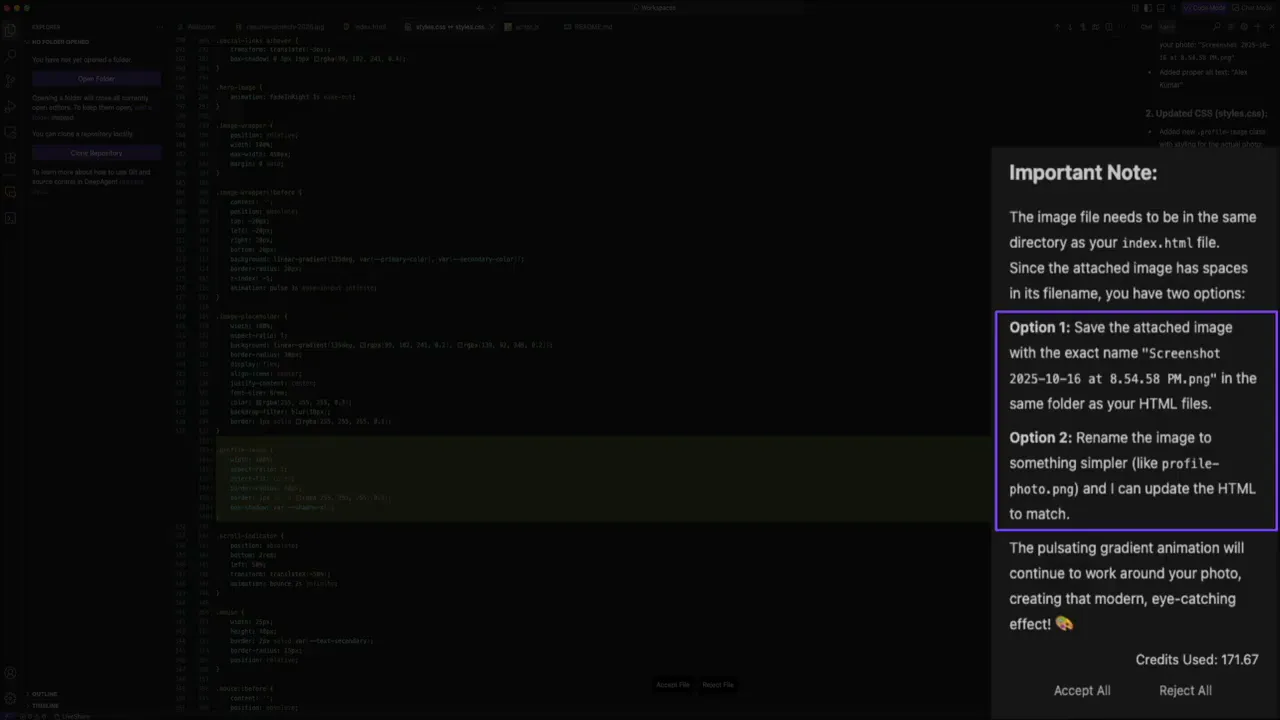Click the Important Note heading

[1083, 172]
